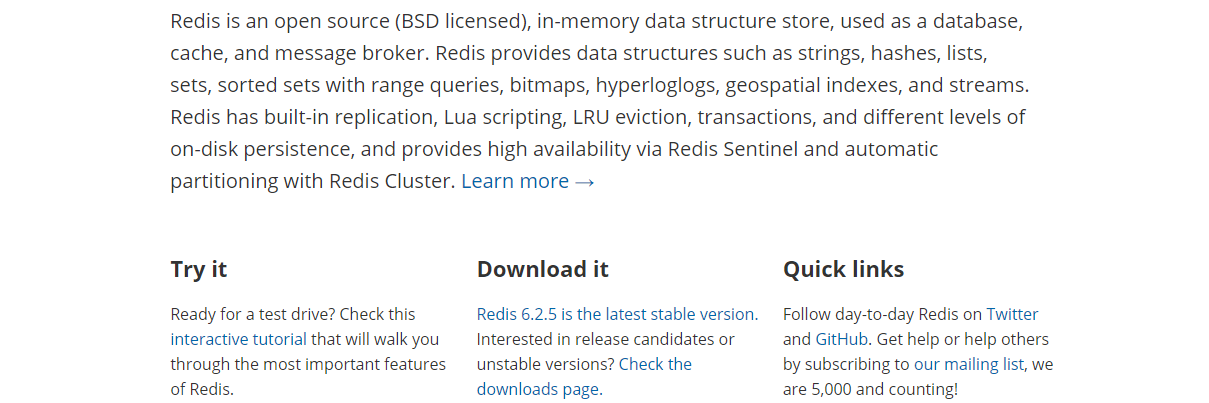Viewport: 1209px width, 403px height.
Task: Click the Redis 6.2.5 latest stable version link
Action: [616, 314]
